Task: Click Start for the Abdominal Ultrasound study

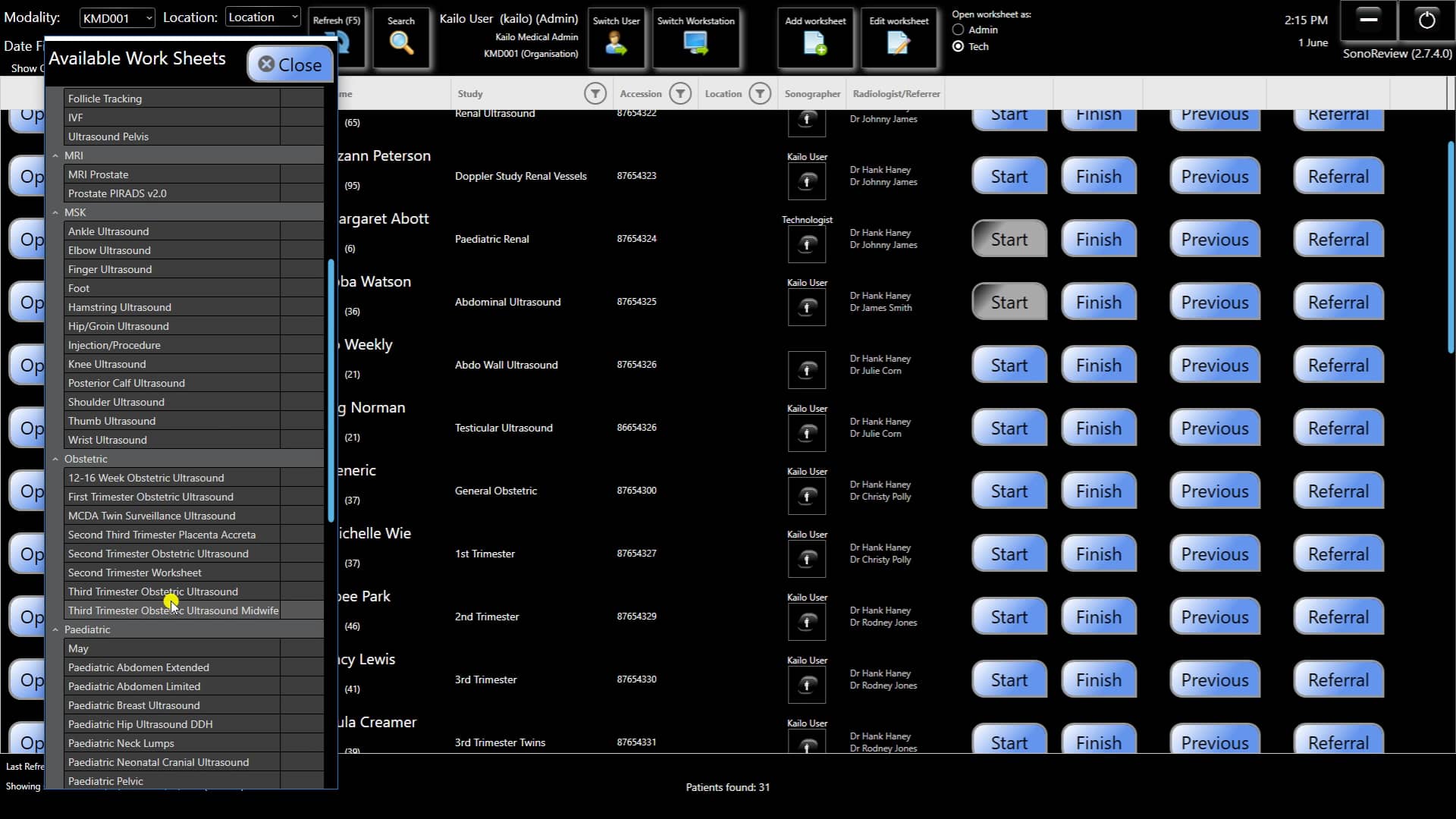Action: 1009,301
